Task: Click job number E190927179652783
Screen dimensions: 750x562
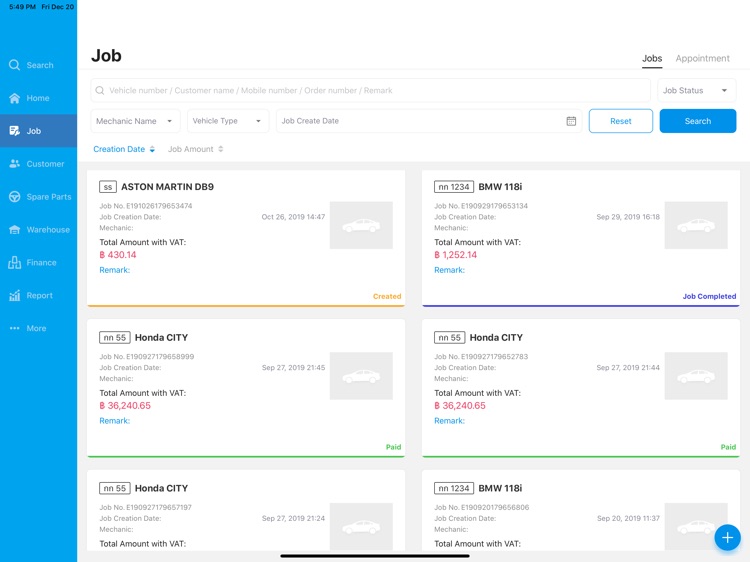Action: (x=494, y=356)
